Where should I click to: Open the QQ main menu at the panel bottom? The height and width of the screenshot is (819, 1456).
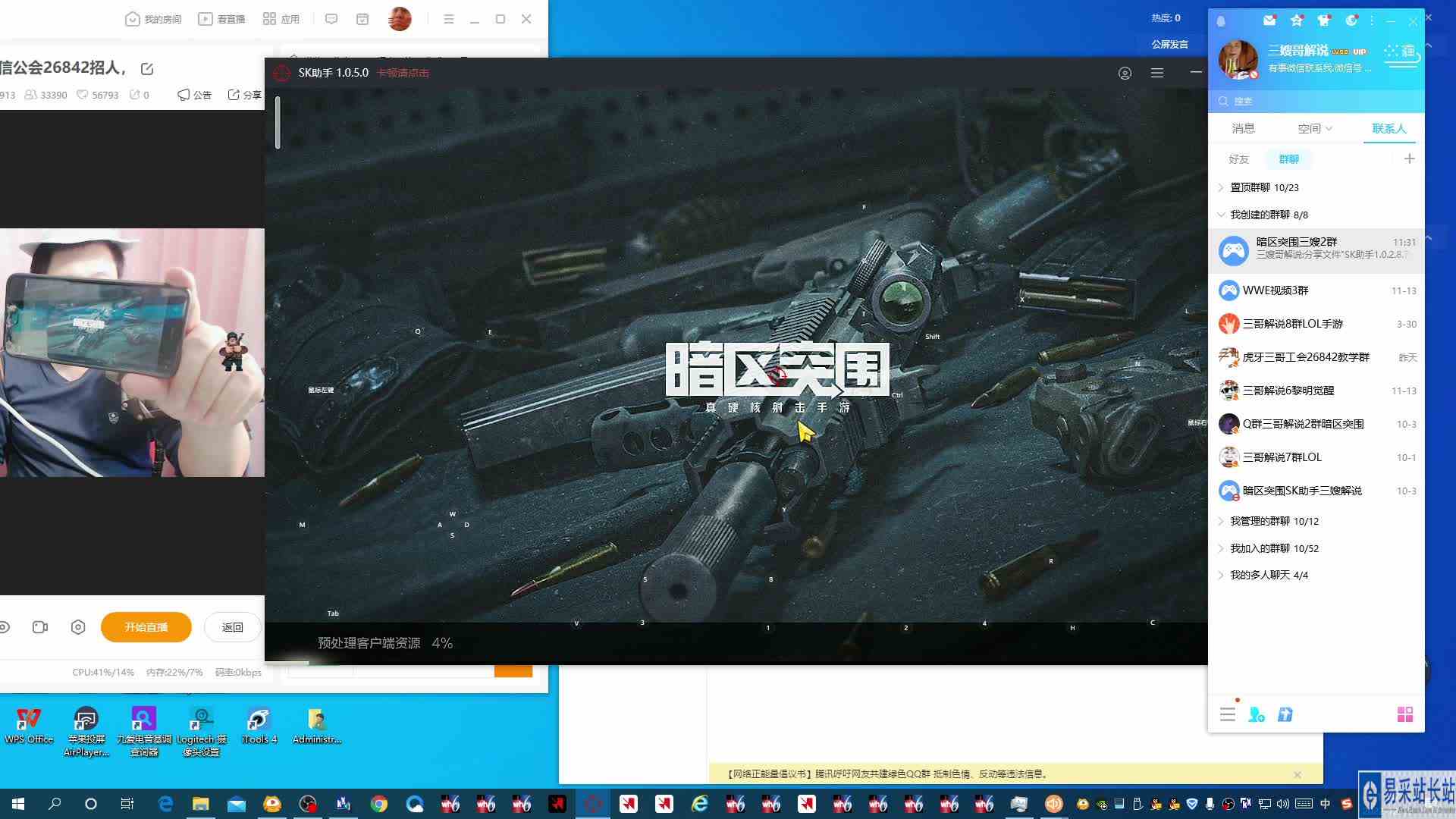(x=1228, y=714)
